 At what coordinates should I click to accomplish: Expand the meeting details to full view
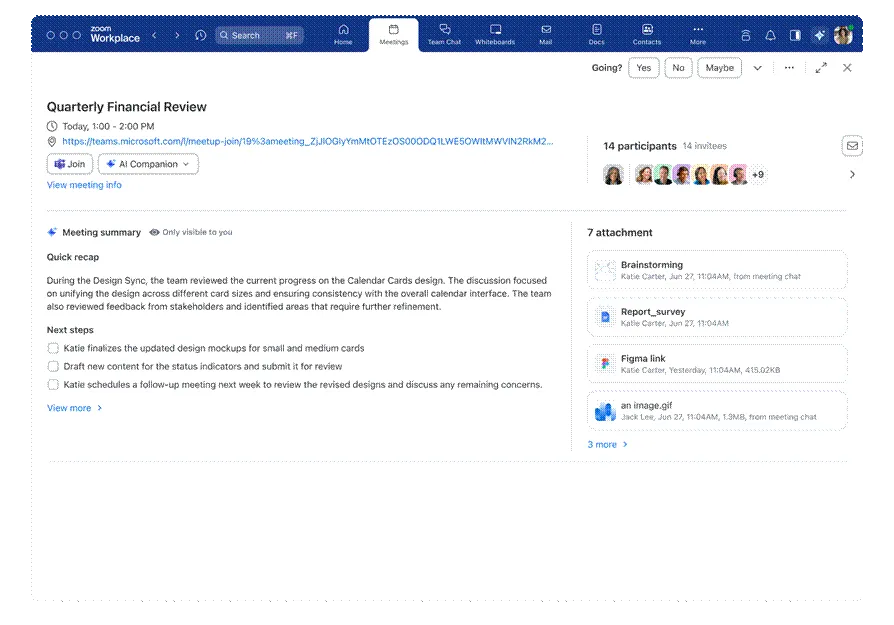point(821,68)
